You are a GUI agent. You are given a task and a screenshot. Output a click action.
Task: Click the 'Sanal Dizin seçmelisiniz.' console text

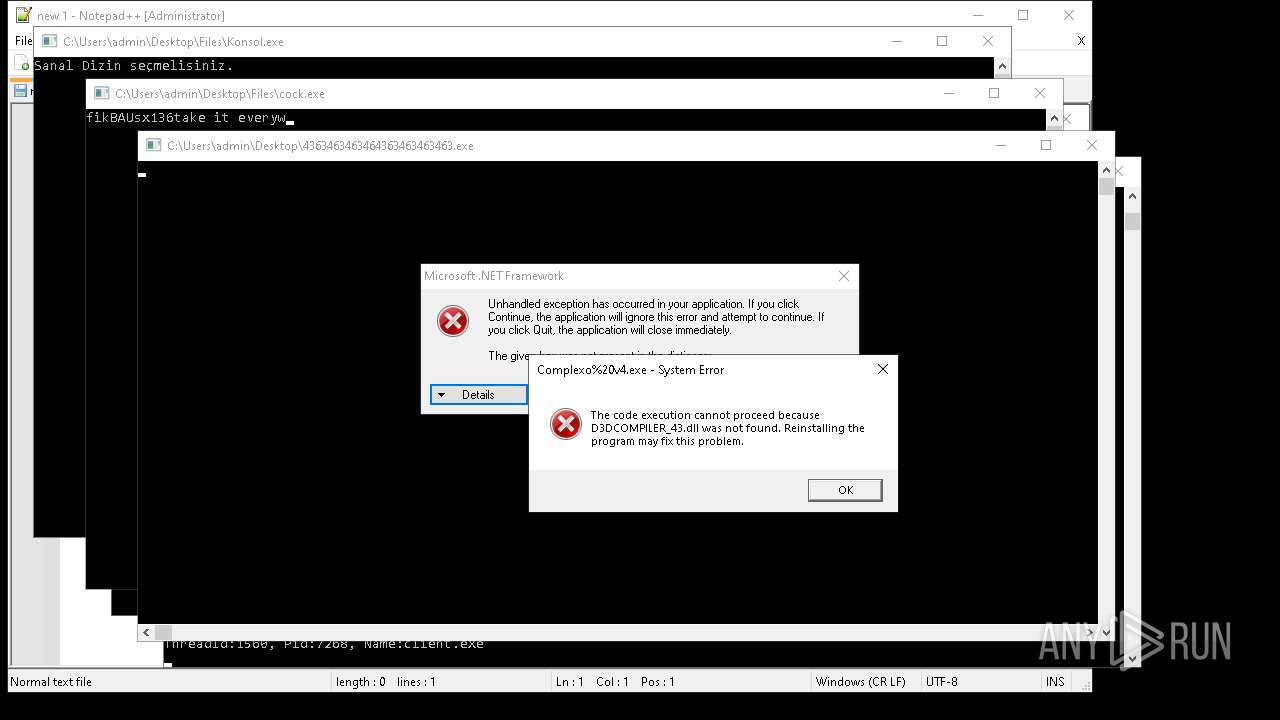(134, 66)
